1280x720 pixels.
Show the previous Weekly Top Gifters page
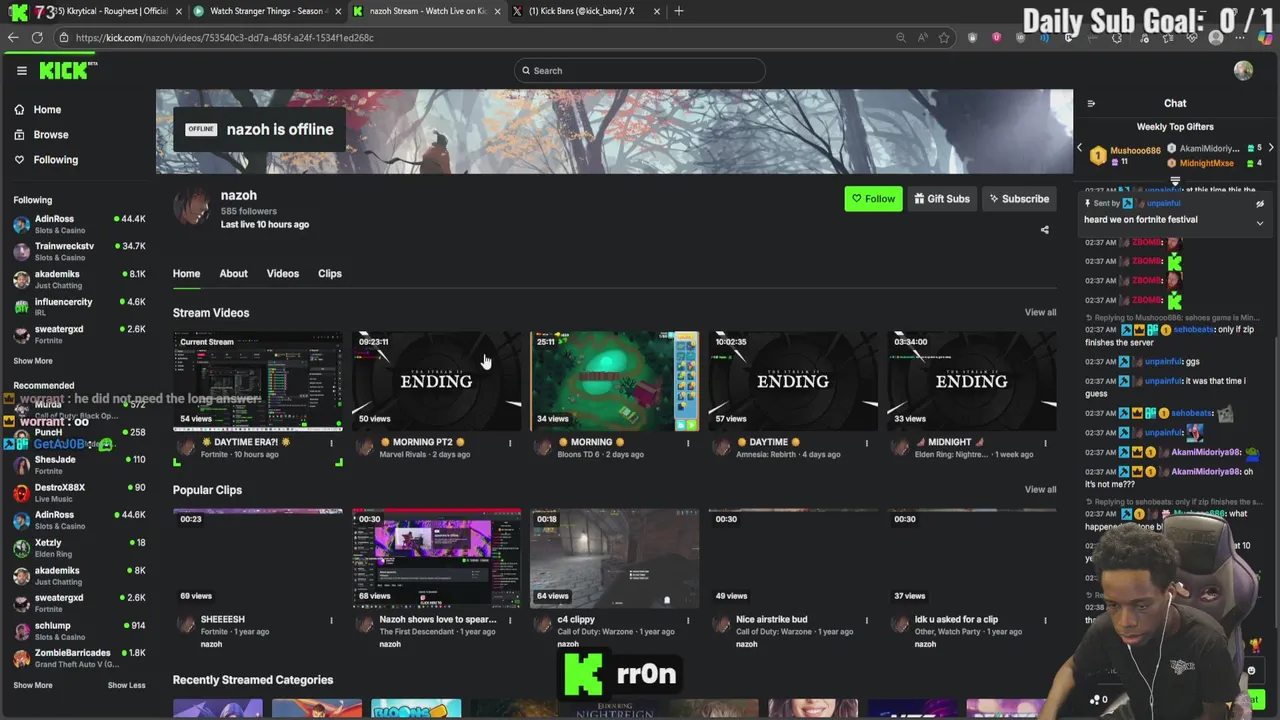coord(1079,148)
